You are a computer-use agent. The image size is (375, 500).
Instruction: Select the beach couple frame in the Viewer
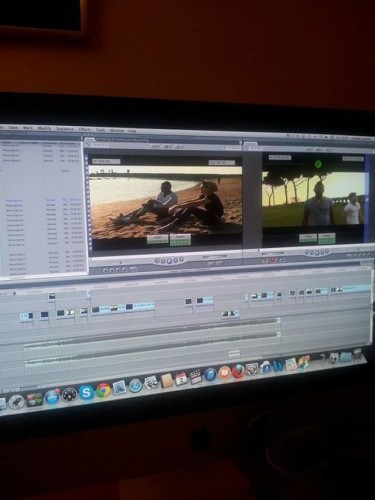[166, 202]
